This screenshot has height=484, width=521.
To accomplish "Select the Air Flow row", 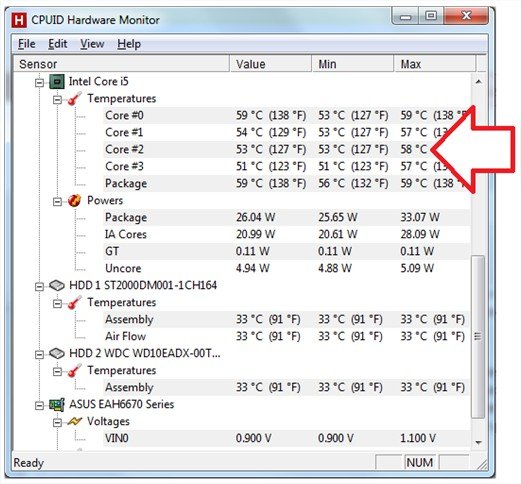I will 287,336.
